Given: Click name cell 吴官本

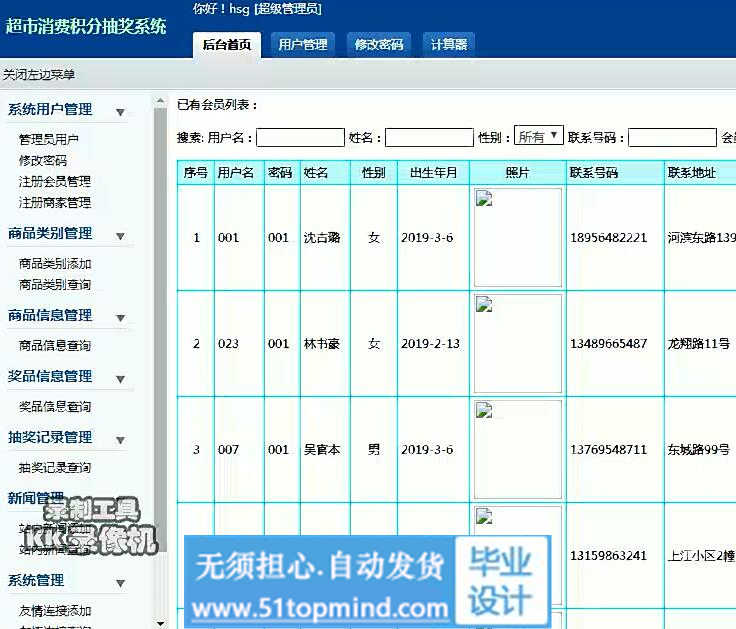Looking at the screenshot, I should pyautogui.click(x=322, y=450).
